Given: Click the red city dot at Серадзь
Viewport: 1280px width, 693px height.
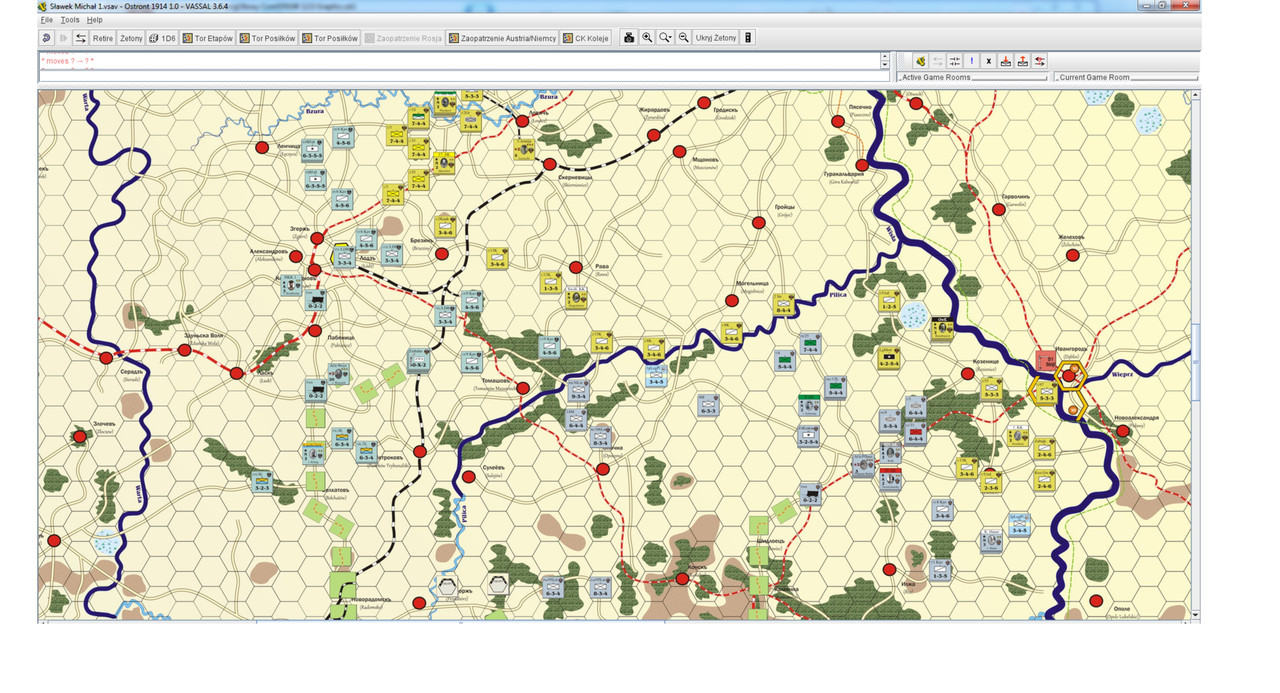Looking at the screenshot, I should [x=105, y=357].
